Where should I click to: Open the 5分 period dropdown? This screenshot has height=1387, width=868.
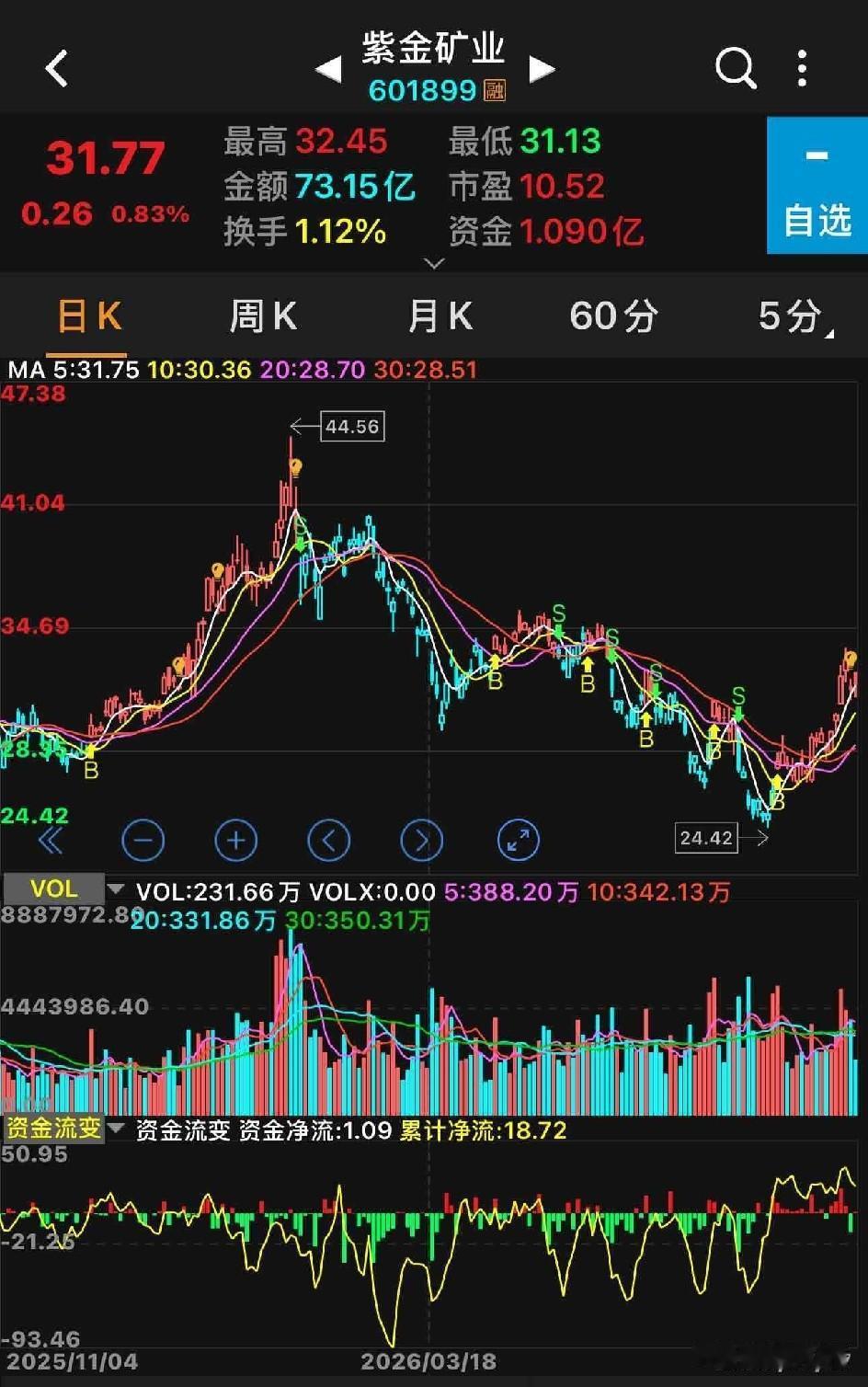point(794,316)
